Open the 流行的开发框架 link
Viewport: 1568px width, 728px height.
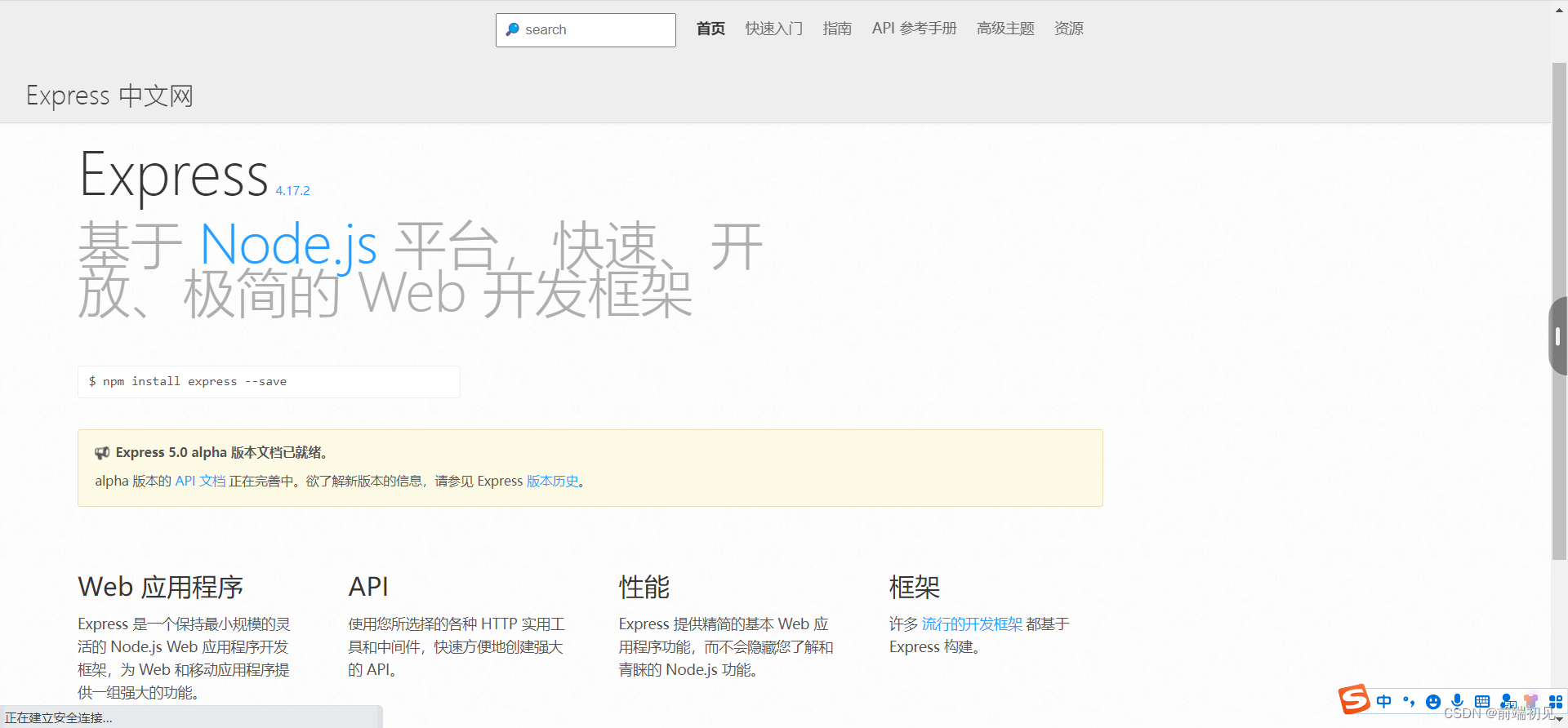point(972,624)
